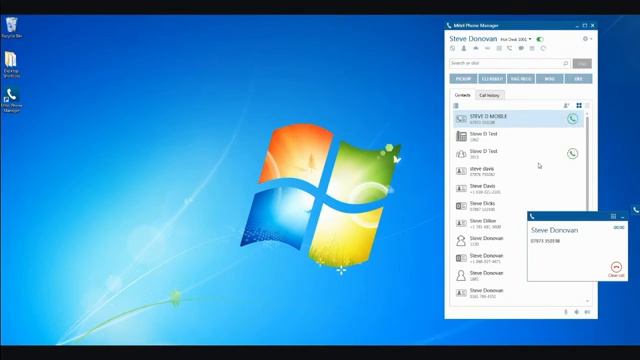The height and width of the screenshot is (360, 640).
Task: Open Recycle Bin on the desktop
Action: [x=11, y=27]
